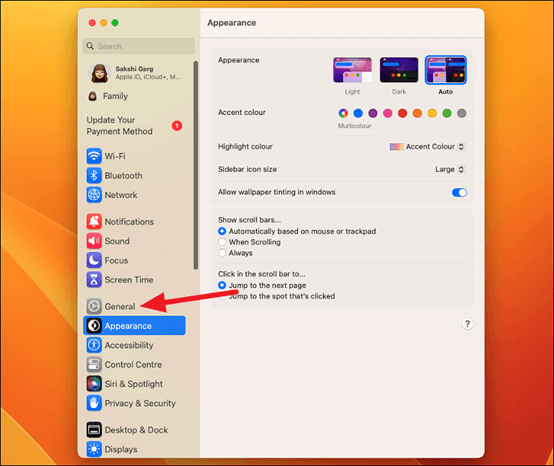Image resolution: width=554 pixels, height=466 pixels.
Task: Disable Allow wallpaper tinting in windows switch
Action: click(459, 193)
